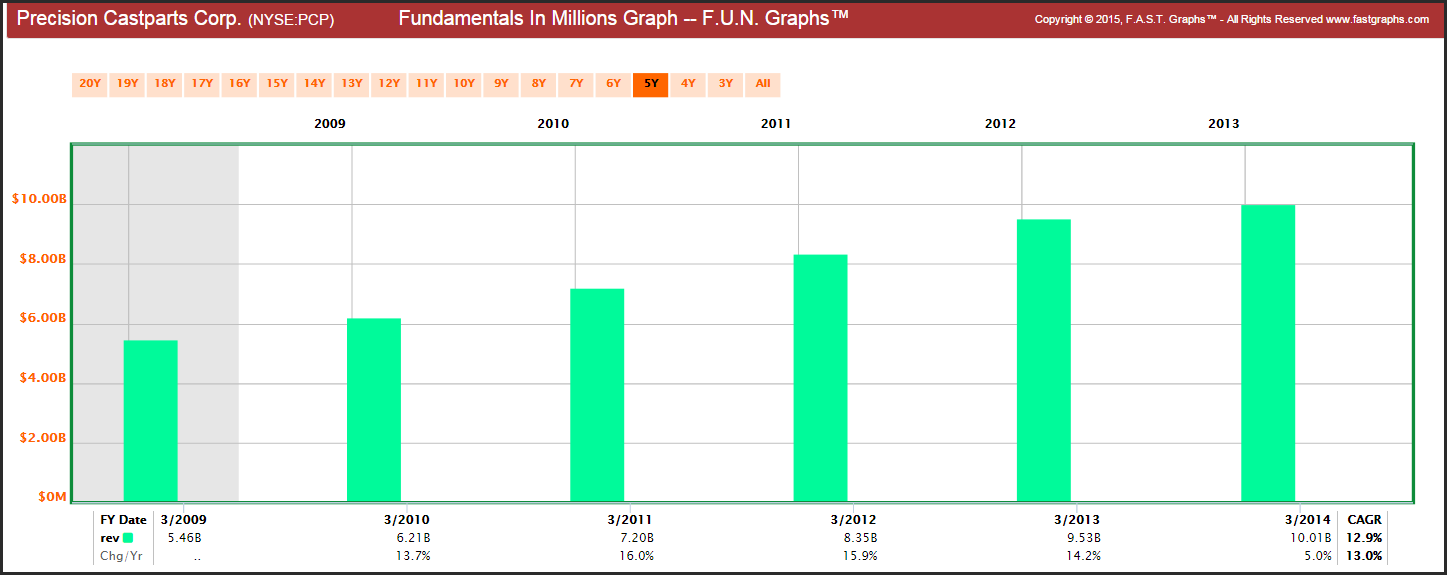Click the 2011 year label above chart
This screenshot has height=575, width=1447.
pyautogui.click(x=776, y=124)
